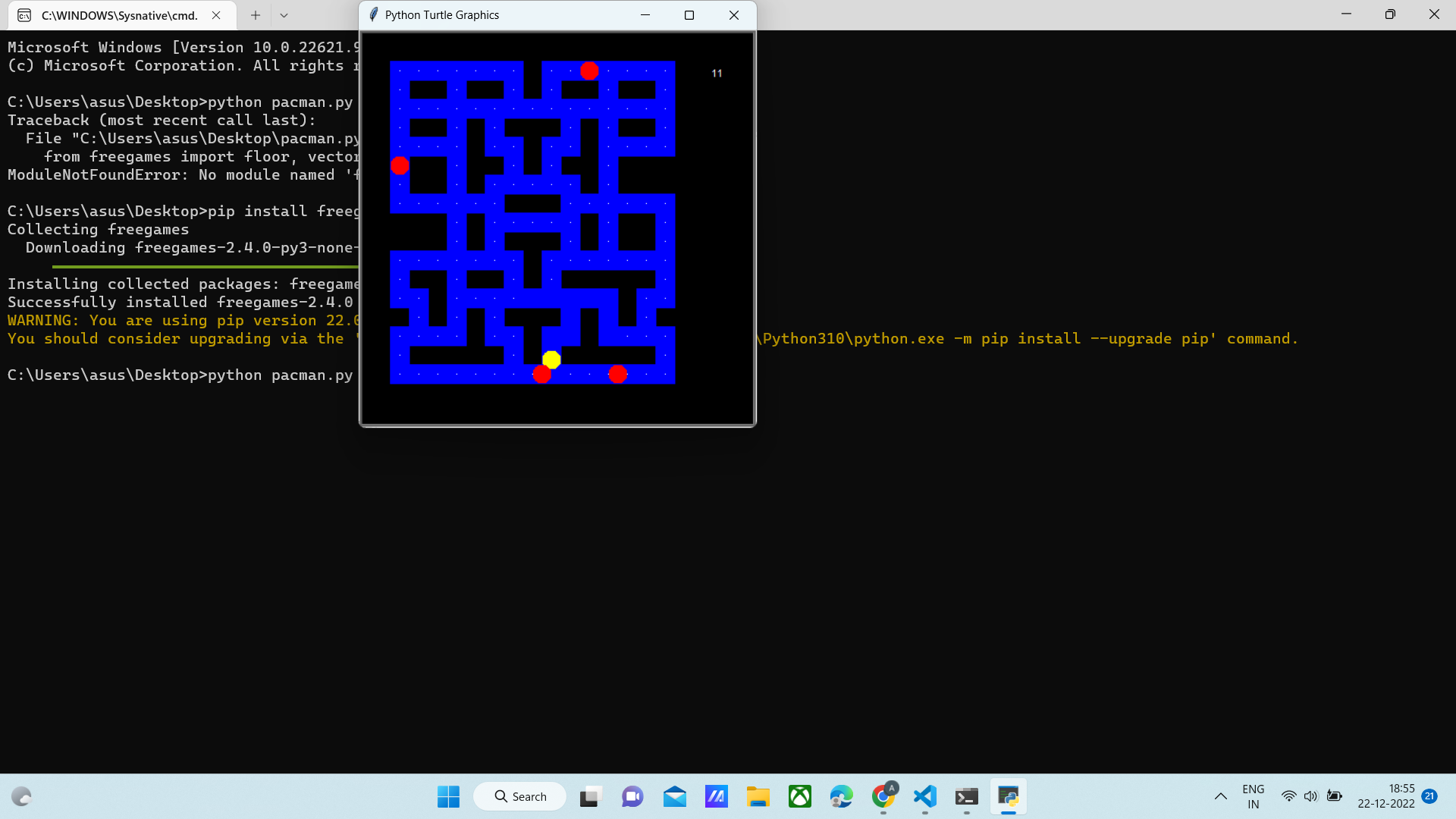Launch the Xbox app
Screen dimensions: 1456x819
coord(799,796)
